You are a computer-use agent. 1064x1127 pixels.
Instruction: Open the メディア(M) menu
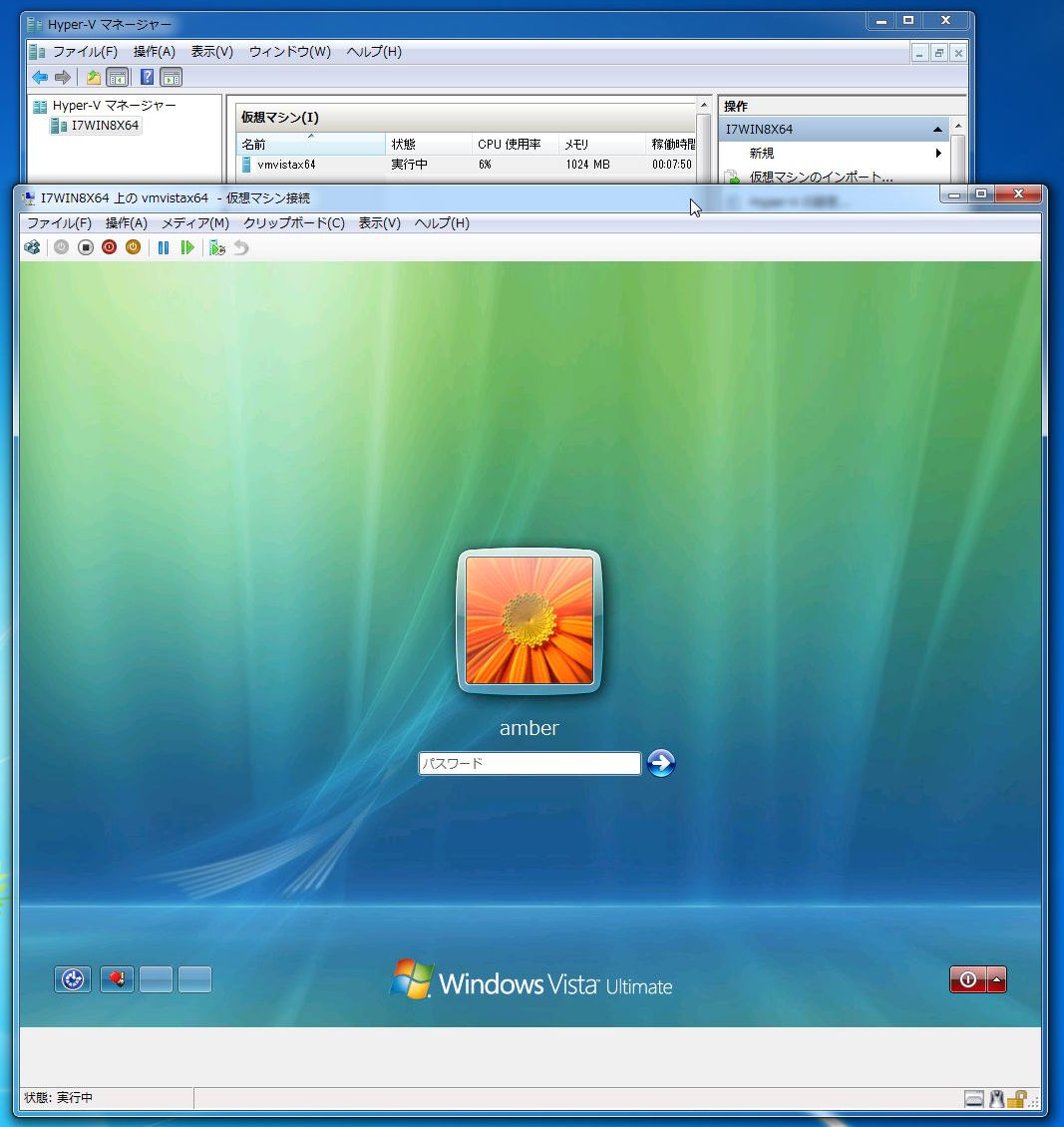coord(195,222)
